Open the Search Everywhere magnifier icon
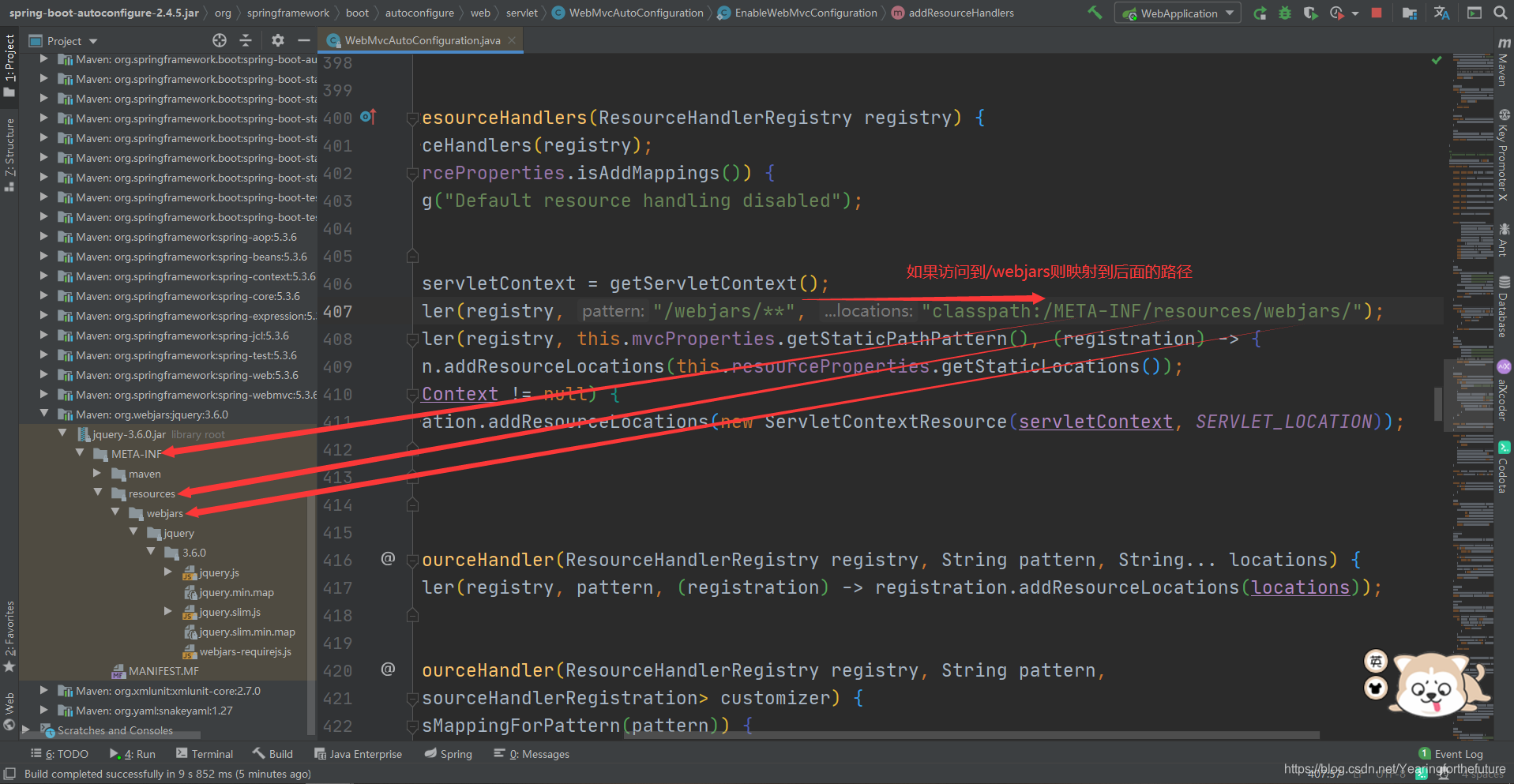This screenshot has height=784, width=1514. coord(1501,13)
